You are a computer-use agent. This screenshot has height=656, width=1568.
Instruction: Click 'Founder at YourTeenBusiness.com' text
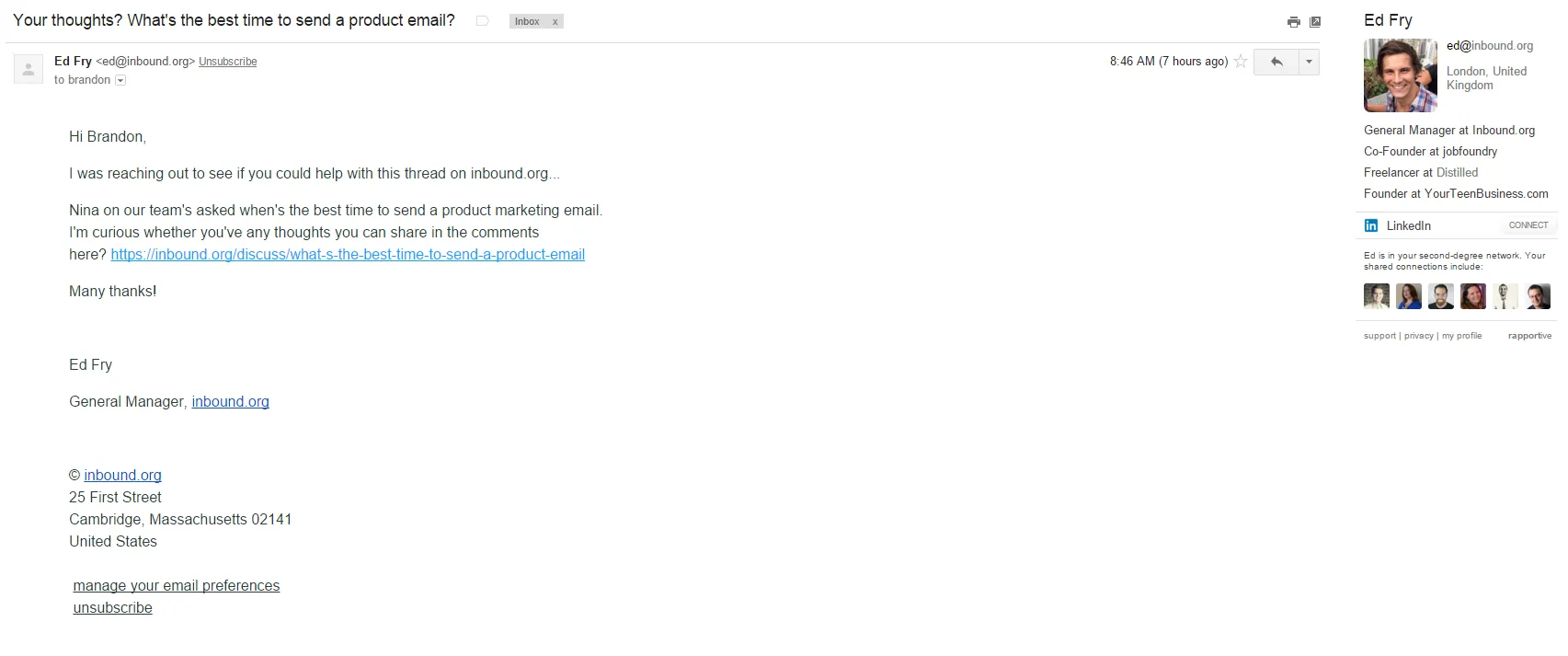(1456, 194)
